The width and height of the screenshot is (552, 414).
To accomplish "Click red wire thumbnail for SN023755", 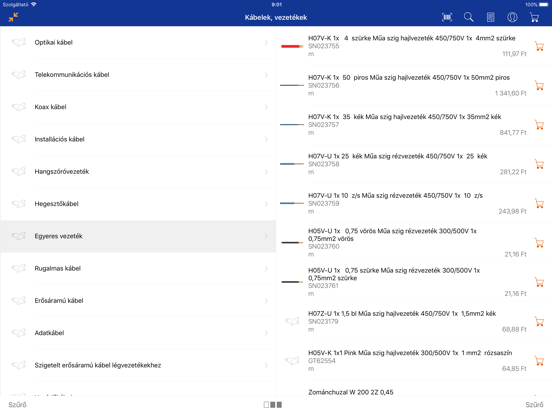I will [x=292, y=46].
